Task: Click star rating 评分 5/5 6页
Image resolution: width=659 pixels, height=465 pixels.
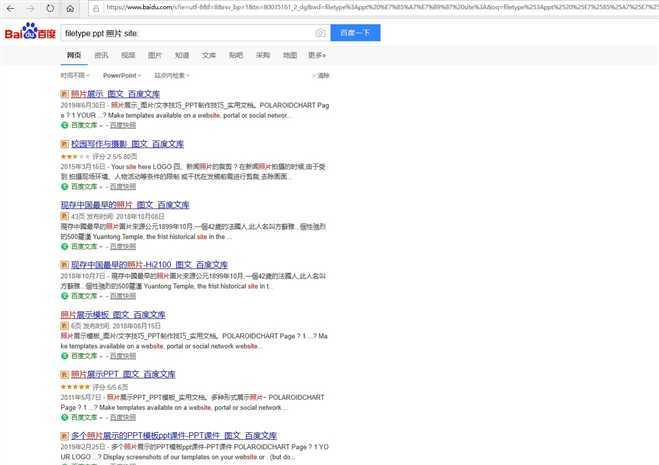Action: 94,387
